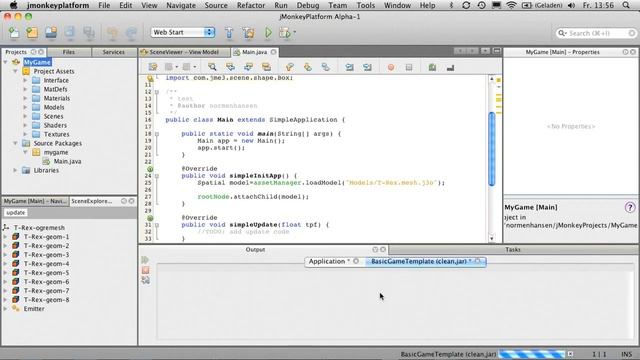The image size is (640, 360).
Task: Click the Undo toolbar icon
Action: point(112,33)
